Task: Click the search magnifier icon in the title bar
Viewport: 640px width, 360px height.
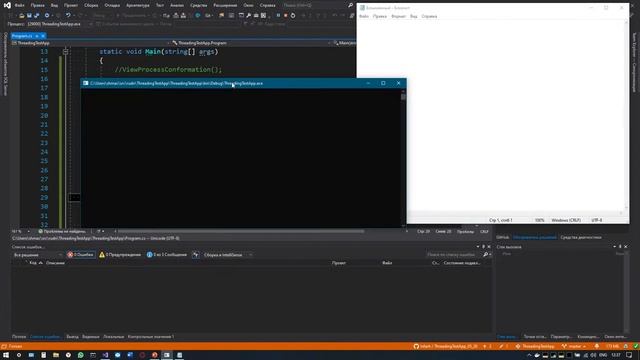Action: pyautogui.click(x=350, y=5)
